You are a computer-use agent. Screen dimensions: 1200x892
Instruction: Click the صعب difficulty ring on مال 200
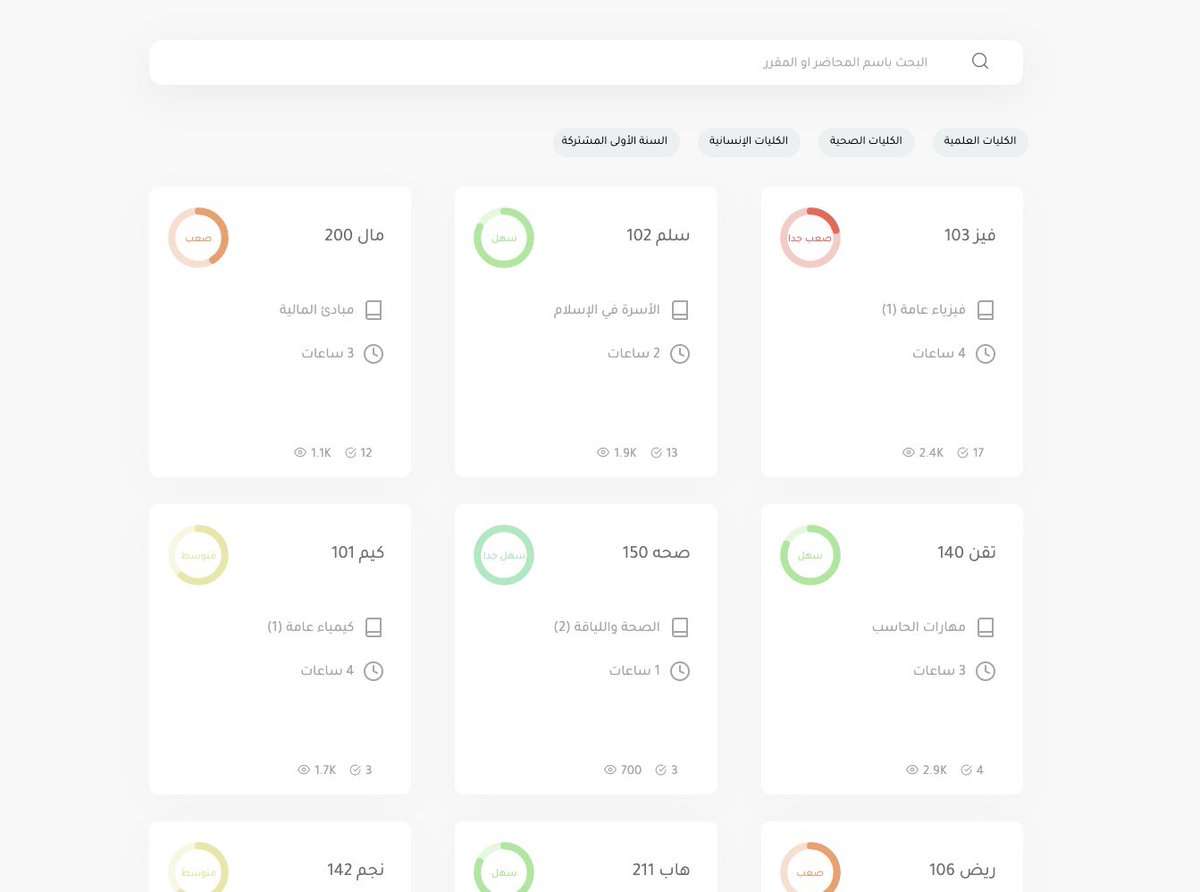tap(198, 238)
